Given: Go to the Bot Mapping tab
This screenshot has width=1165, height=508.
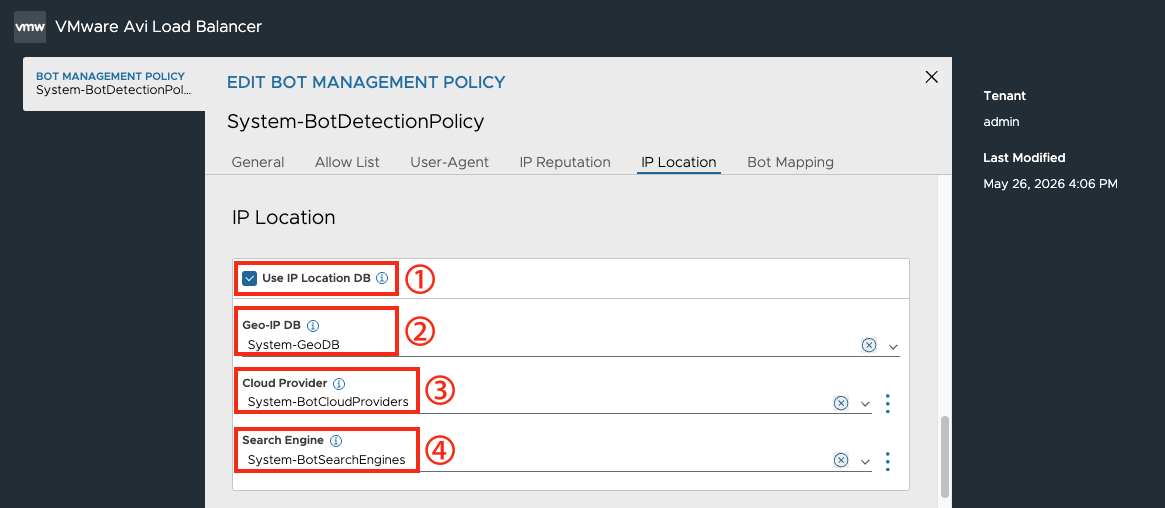Looking at the screenshot, I should point(791,162).
